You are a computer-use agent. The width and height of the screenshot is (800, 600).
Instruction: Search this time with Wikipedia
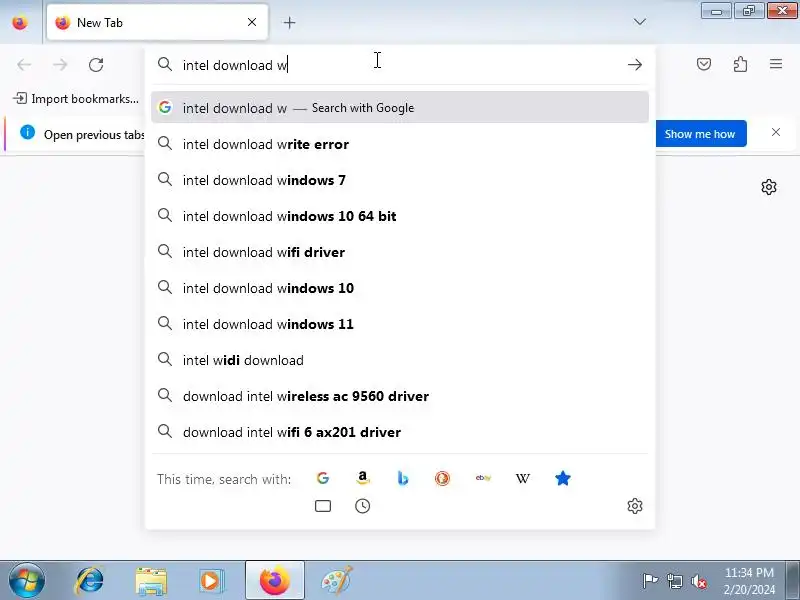coord(522,478)
